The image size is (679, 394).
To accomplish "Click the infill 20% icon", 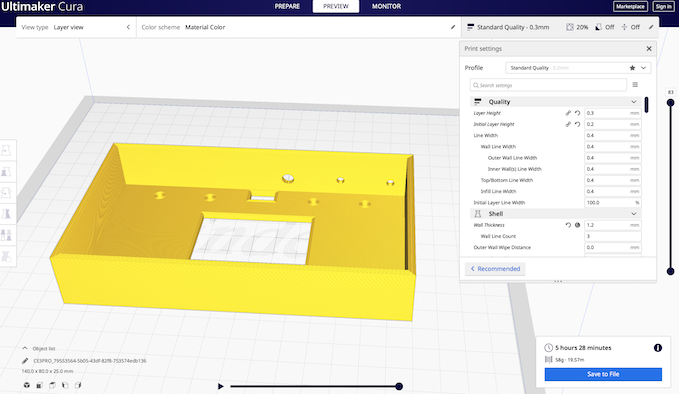I will click(x=570, y=27).
